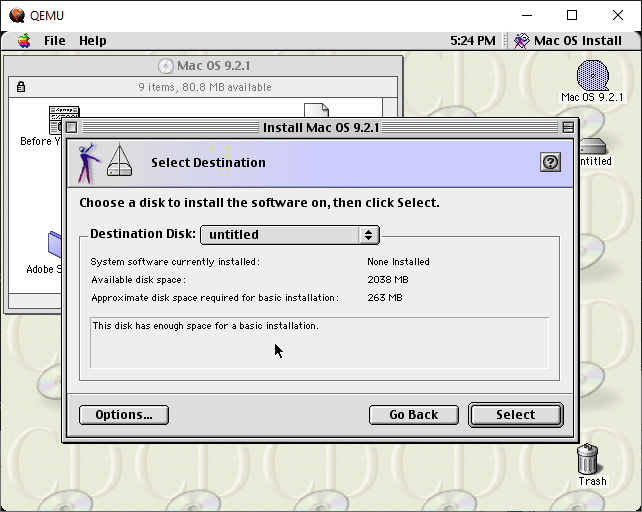Viewport: 642px width, 512px height.
Task: Select the Adobe folder icon in Finder window
Action: (x=54, y=245)
